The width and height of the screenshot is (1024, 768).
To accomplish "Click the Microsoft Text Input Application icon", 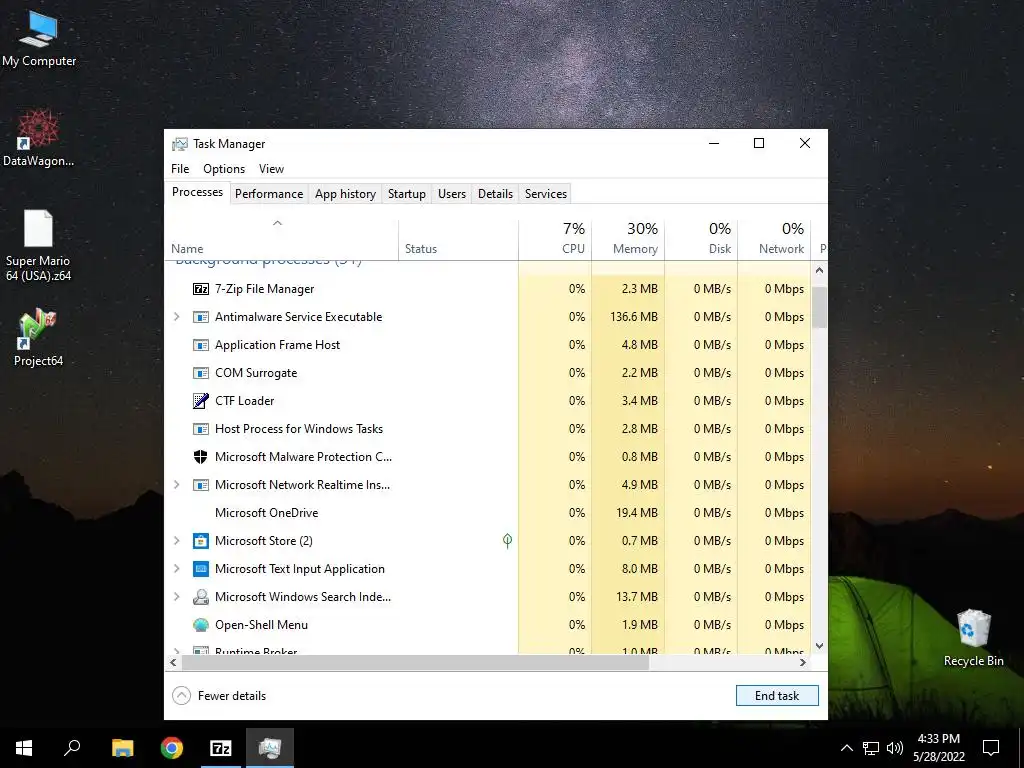I will pos(200,569).
